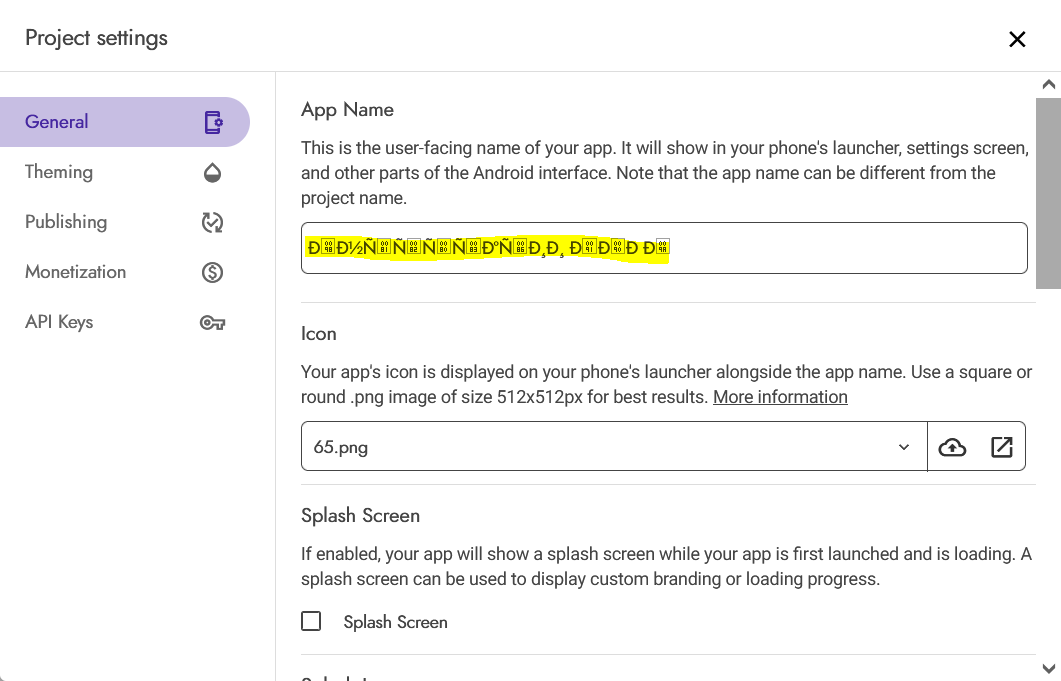
Task: Click the Icon section heading
Action: [319, 334]
